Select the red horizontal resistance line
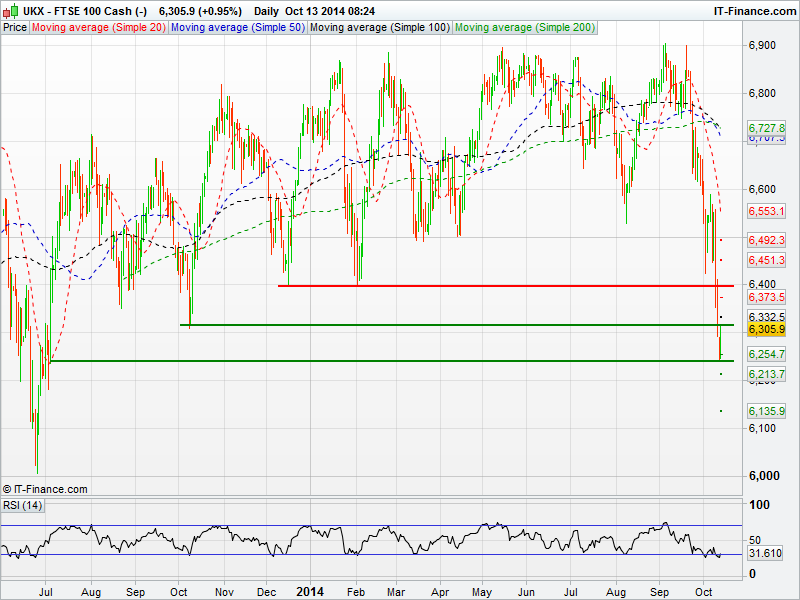 (x=500, y=286)
